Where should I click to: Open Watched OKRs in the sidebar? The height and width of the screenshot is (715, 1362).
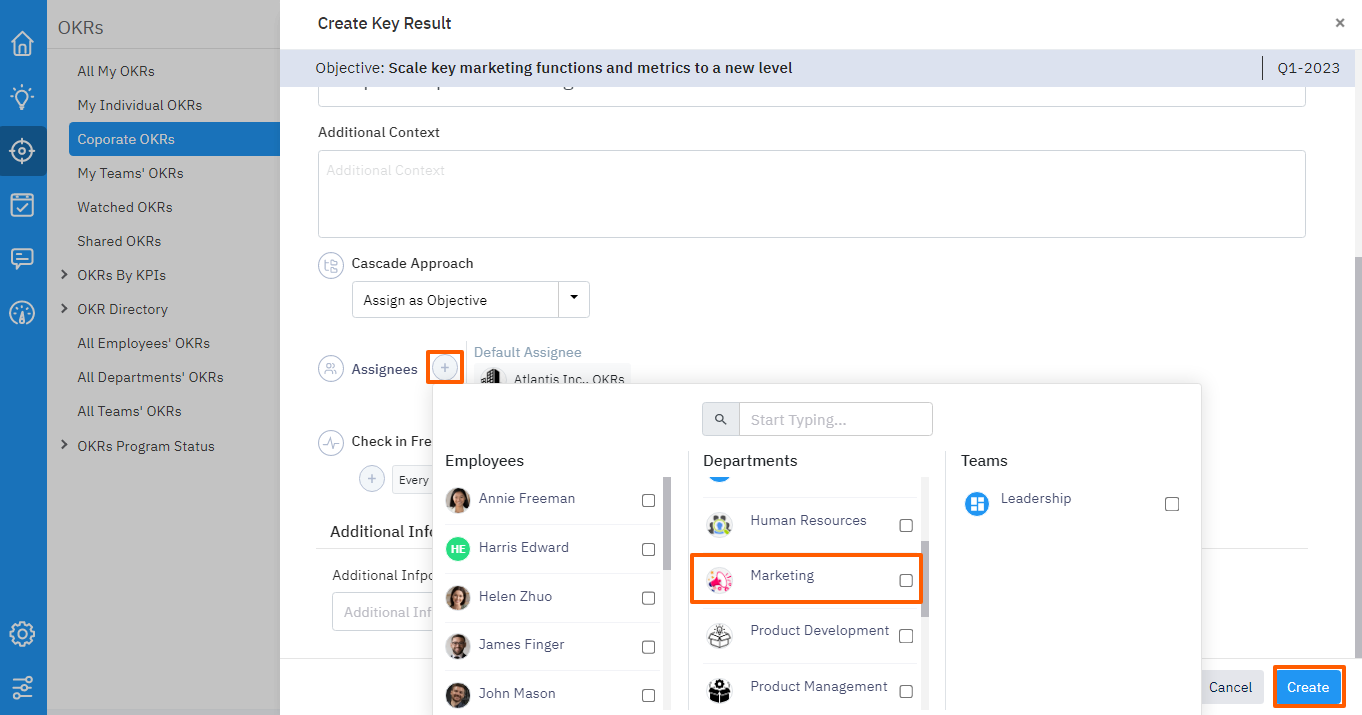tap(125, 207)
